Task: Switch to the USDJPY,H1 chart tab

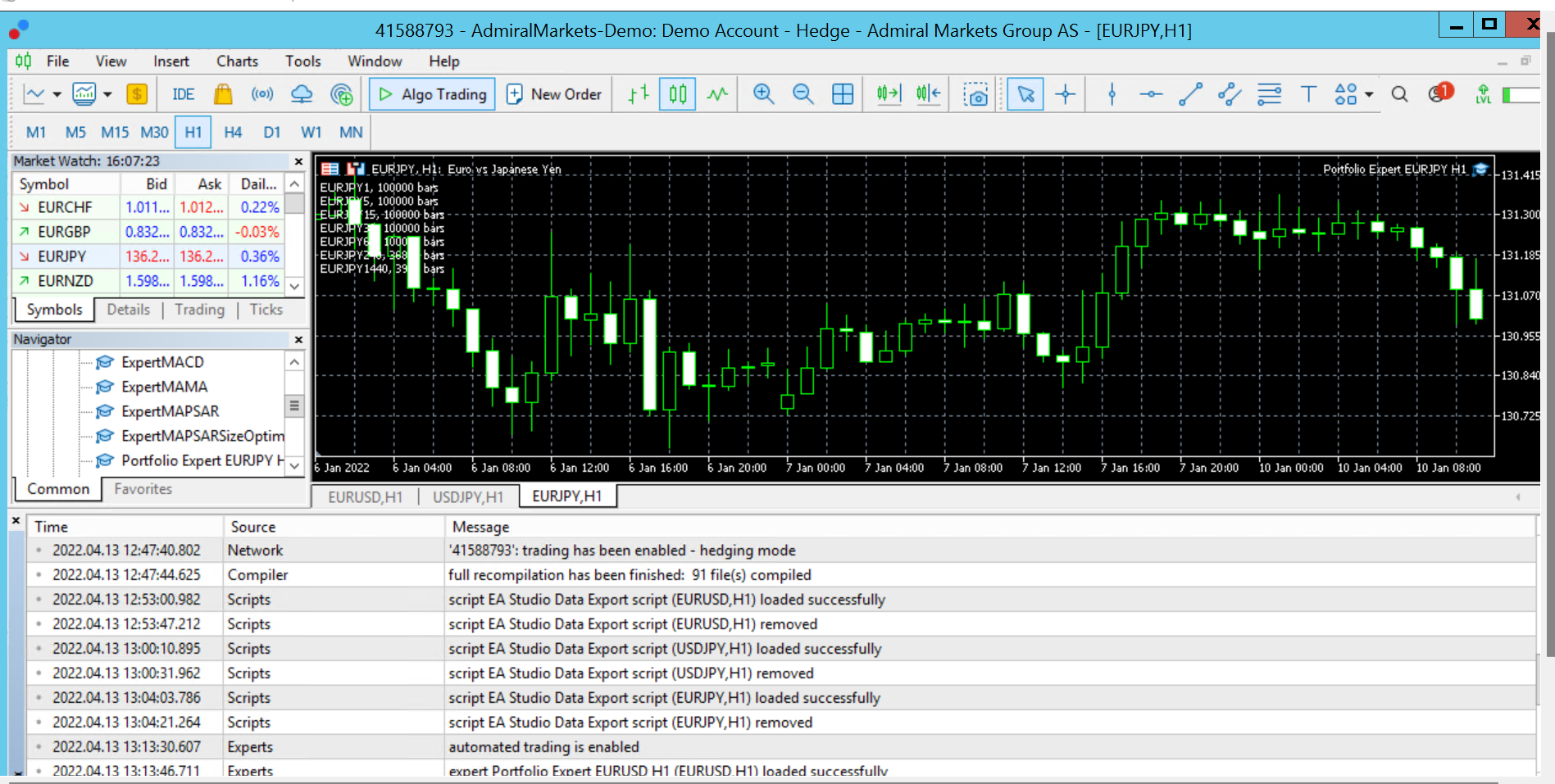Action: [x=468, y=496]
